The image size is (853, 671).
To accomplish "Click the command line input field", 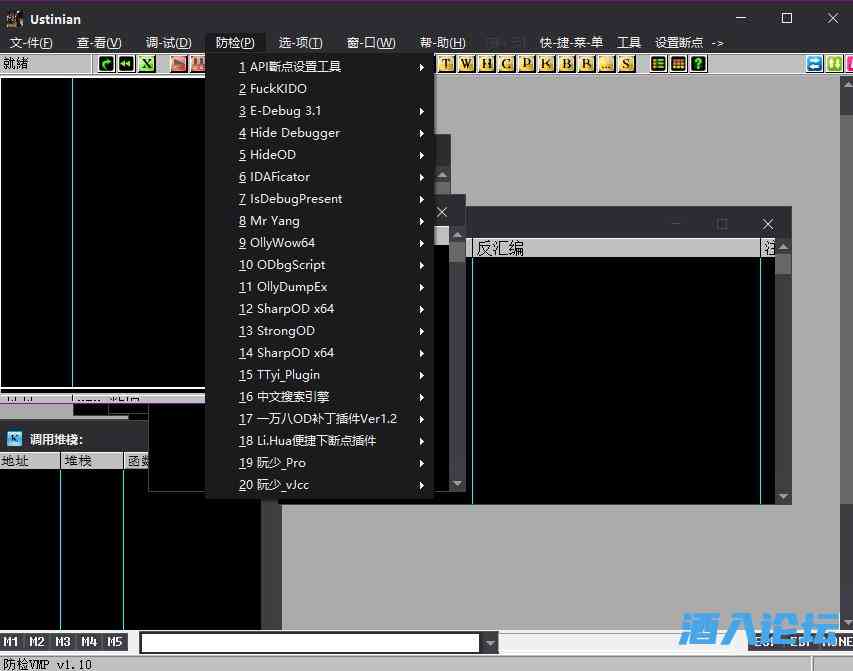I will point(309,643).
